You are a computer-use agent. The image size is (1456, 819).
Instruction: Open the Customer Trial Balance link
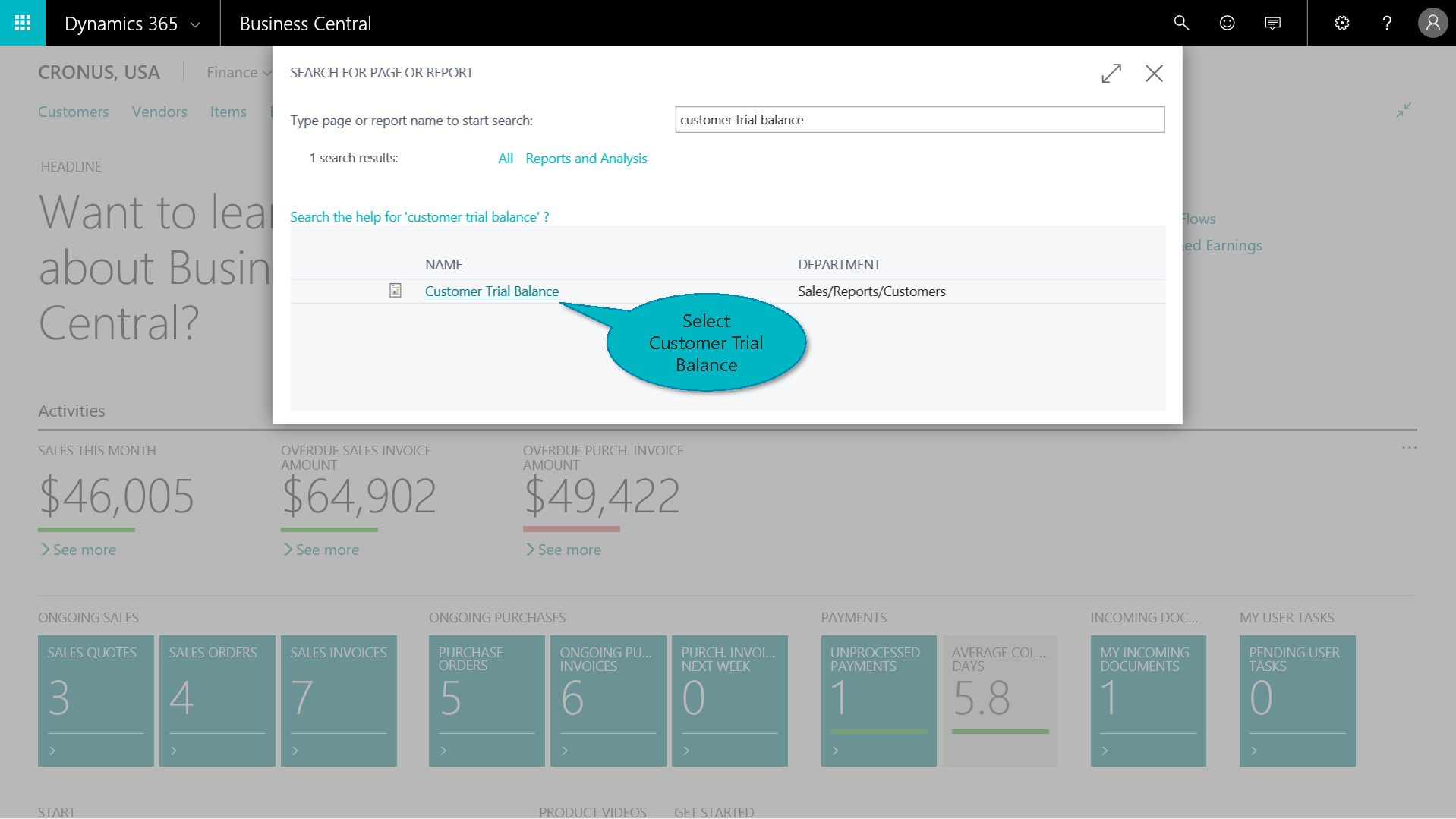491,291
